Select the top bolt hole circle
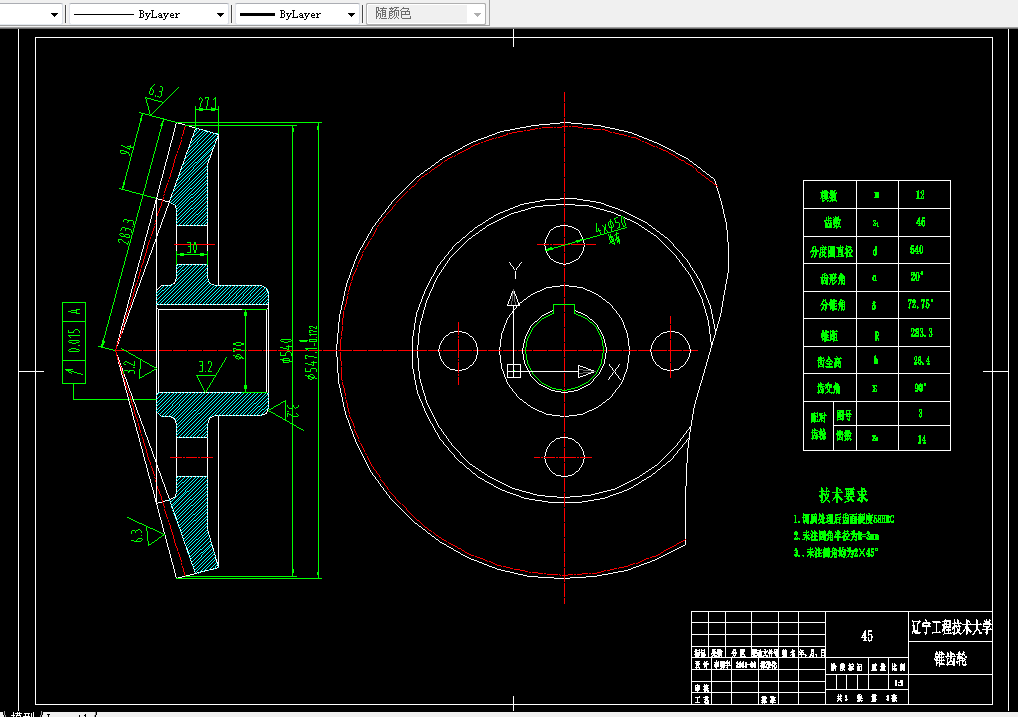 point(564,245)
